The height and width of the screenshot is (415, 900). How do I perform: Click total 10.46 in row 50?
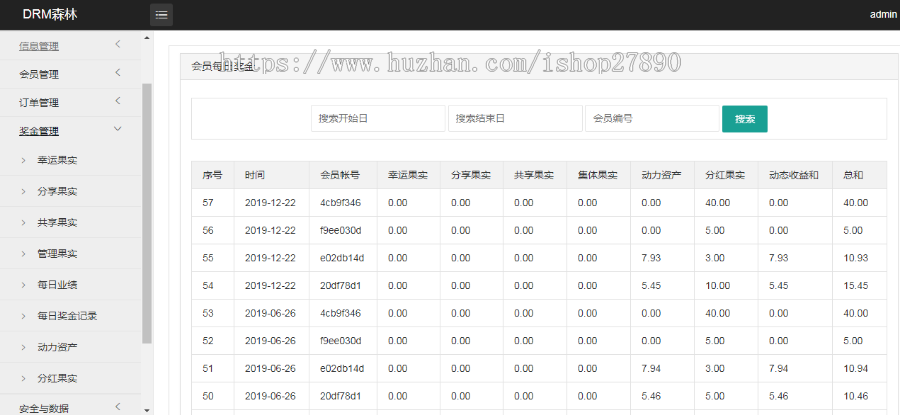(856, 395)
